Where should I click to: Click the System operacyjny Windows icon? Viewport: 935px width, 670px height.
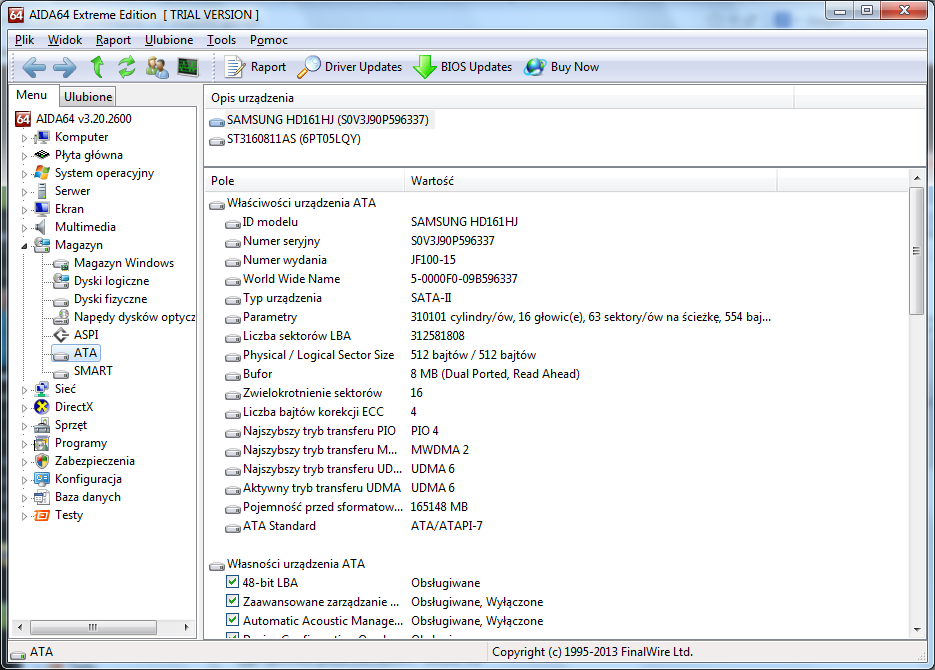tap(42, 173)
